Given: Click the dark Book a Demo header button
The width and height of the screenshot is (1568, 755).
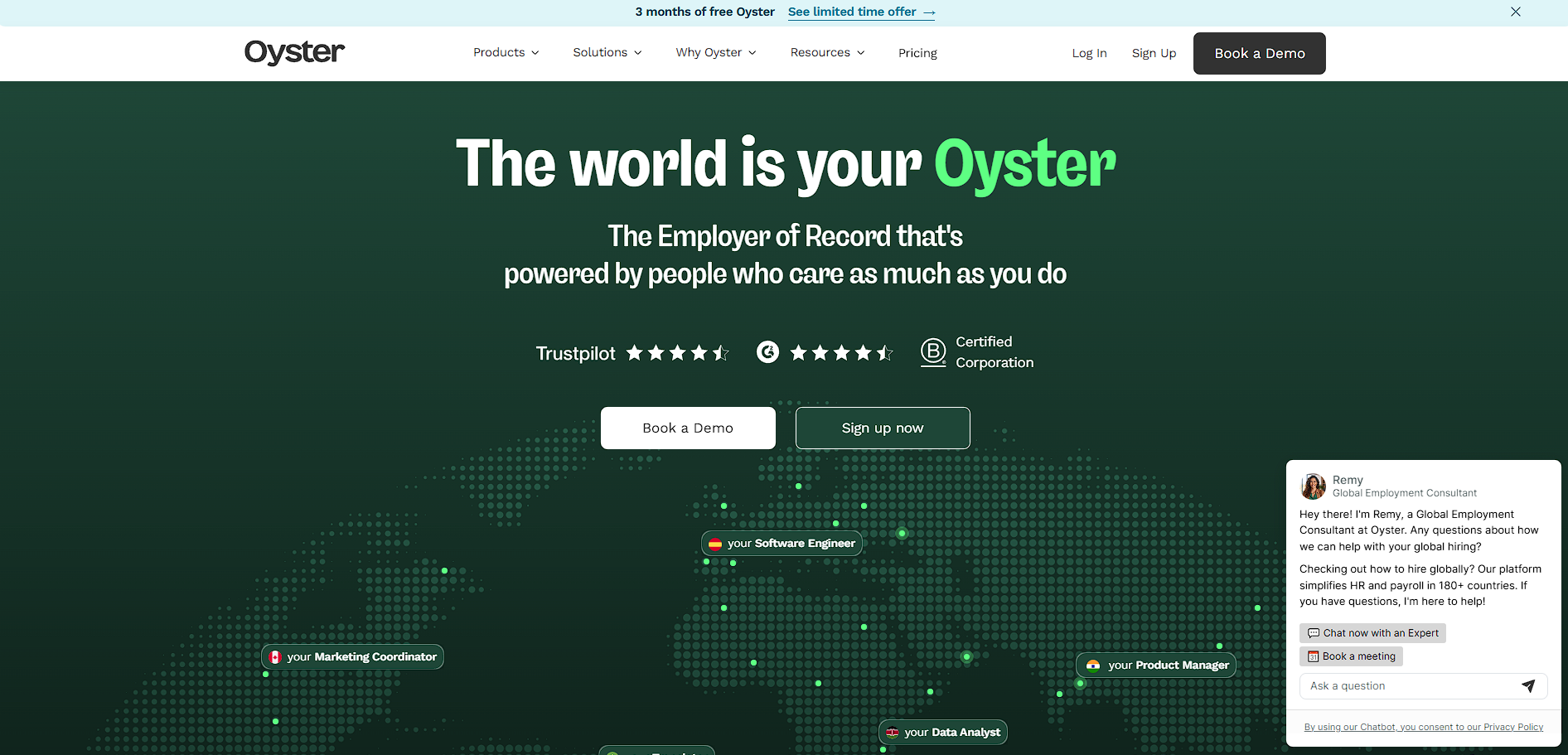Looking at the screenshot, I should pos(1259,53).
